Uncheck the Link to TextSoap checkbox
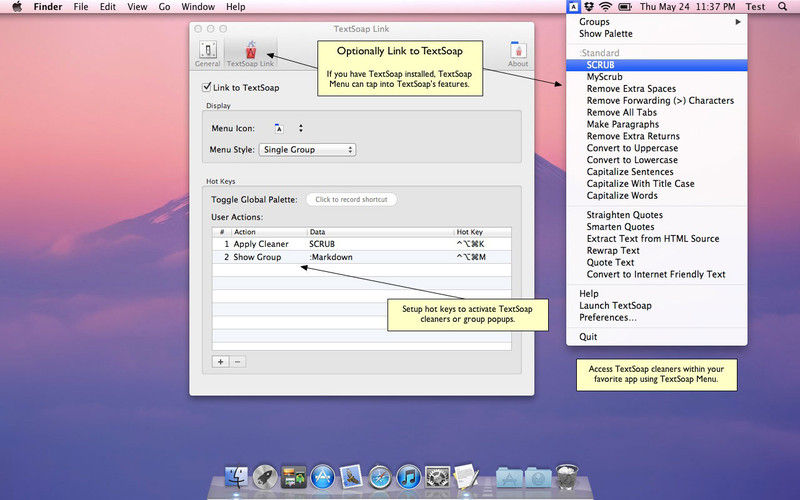This screenshot has width=800, height=500. [207, 88]
